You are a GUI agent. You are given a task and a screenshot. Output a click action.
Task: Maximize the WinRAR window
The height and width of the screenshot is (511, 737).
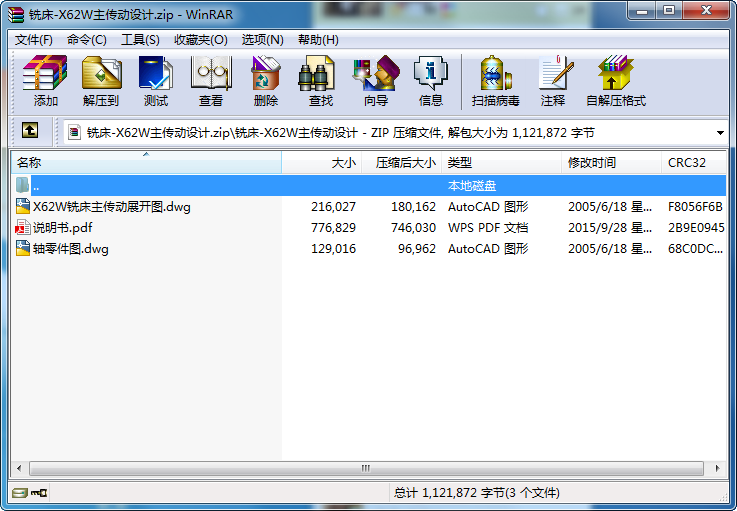[669, 11]
